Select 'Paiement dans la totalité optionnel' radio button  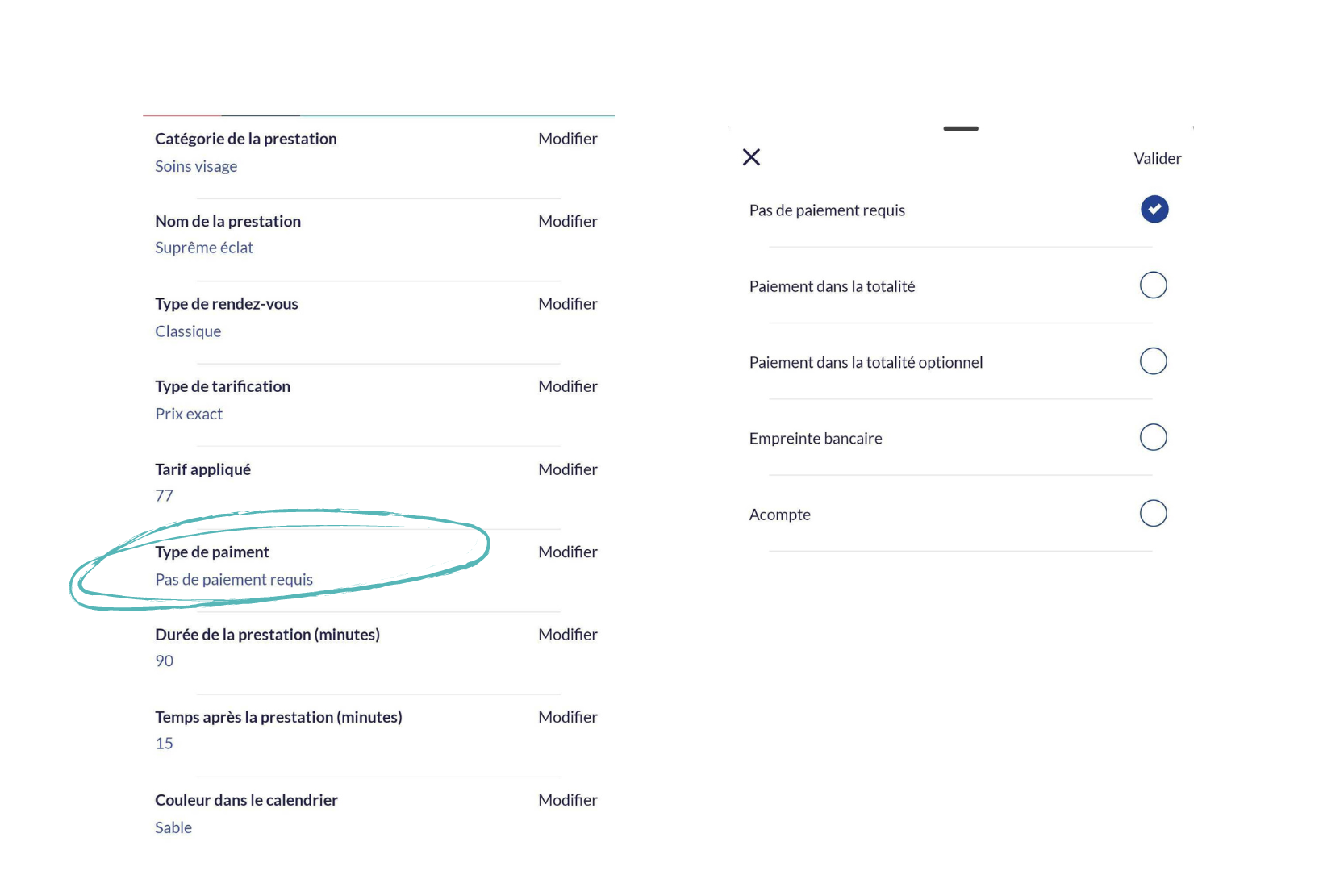pyautogui.click(x=1153, y=361)
